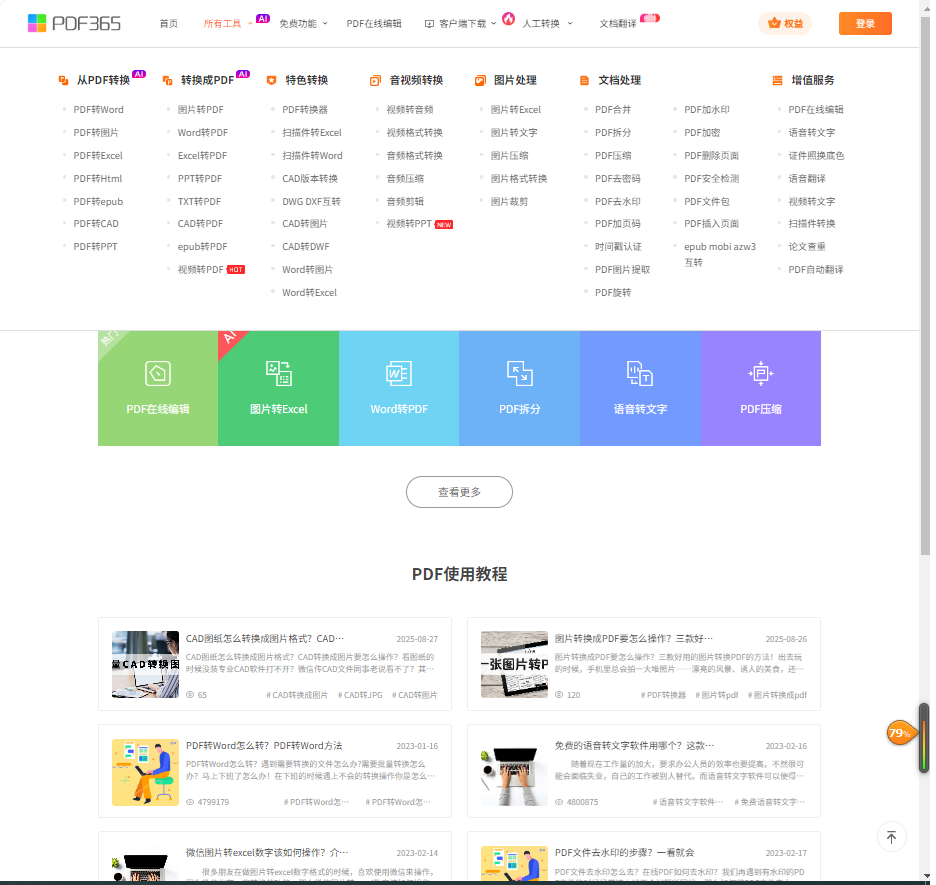Expand the 所有工具 dropdown menu
Image resolution: width=936 pixels, height=885 pixels.
click(x=228, y=24)
